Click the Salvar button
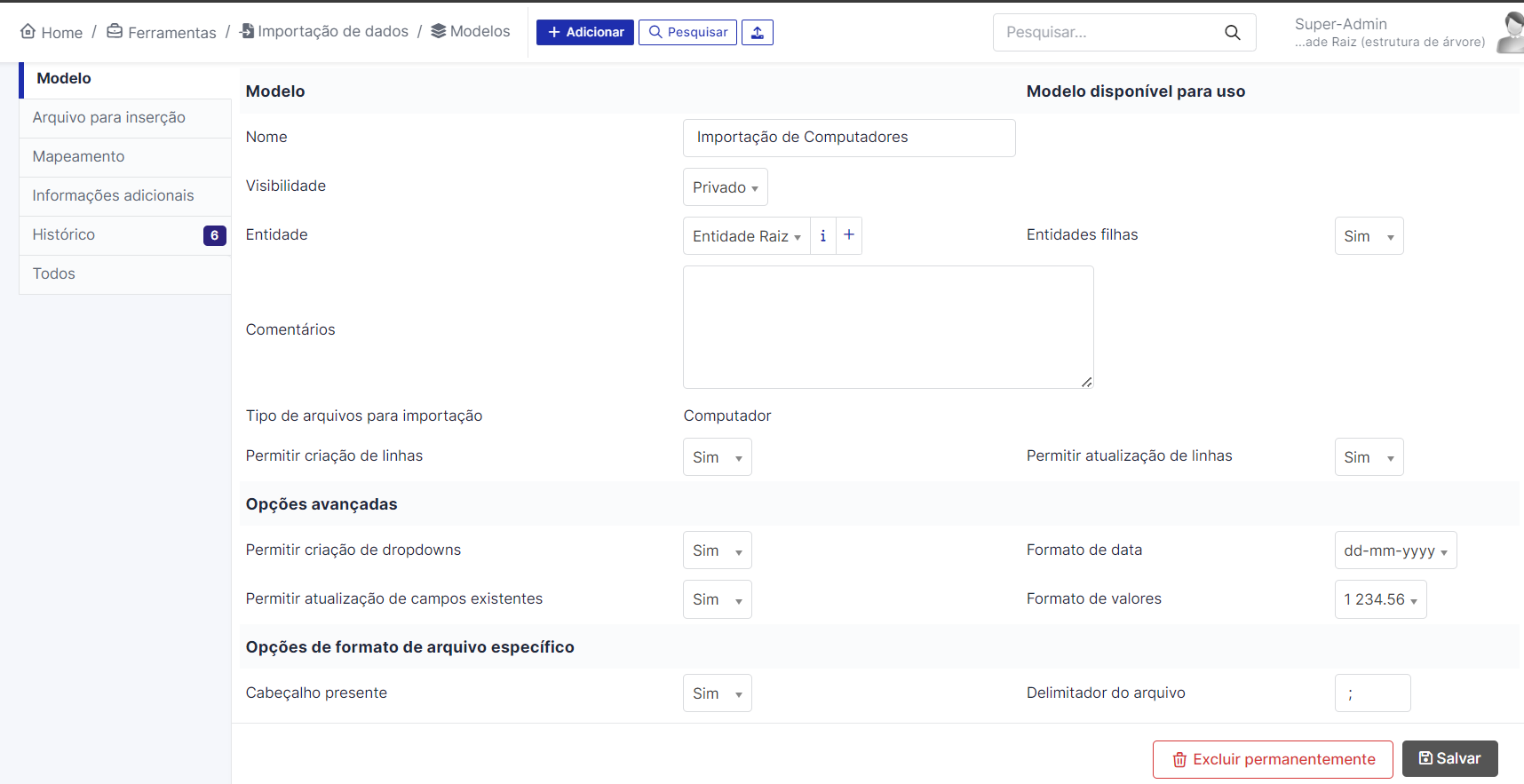1524x784 pixels. (1449, 759)
